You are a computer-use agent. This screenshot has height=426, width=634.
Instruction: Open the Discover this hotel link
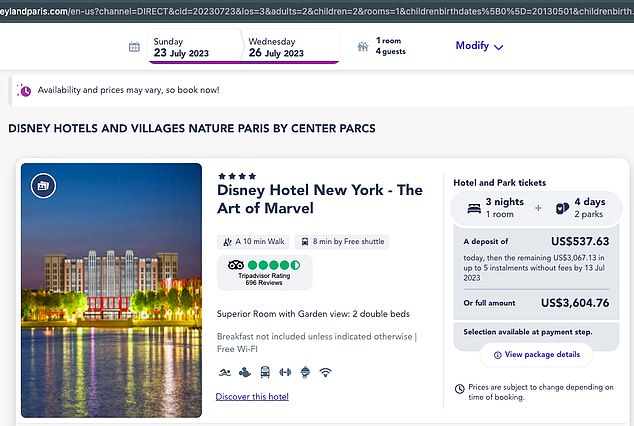(252, 396)
